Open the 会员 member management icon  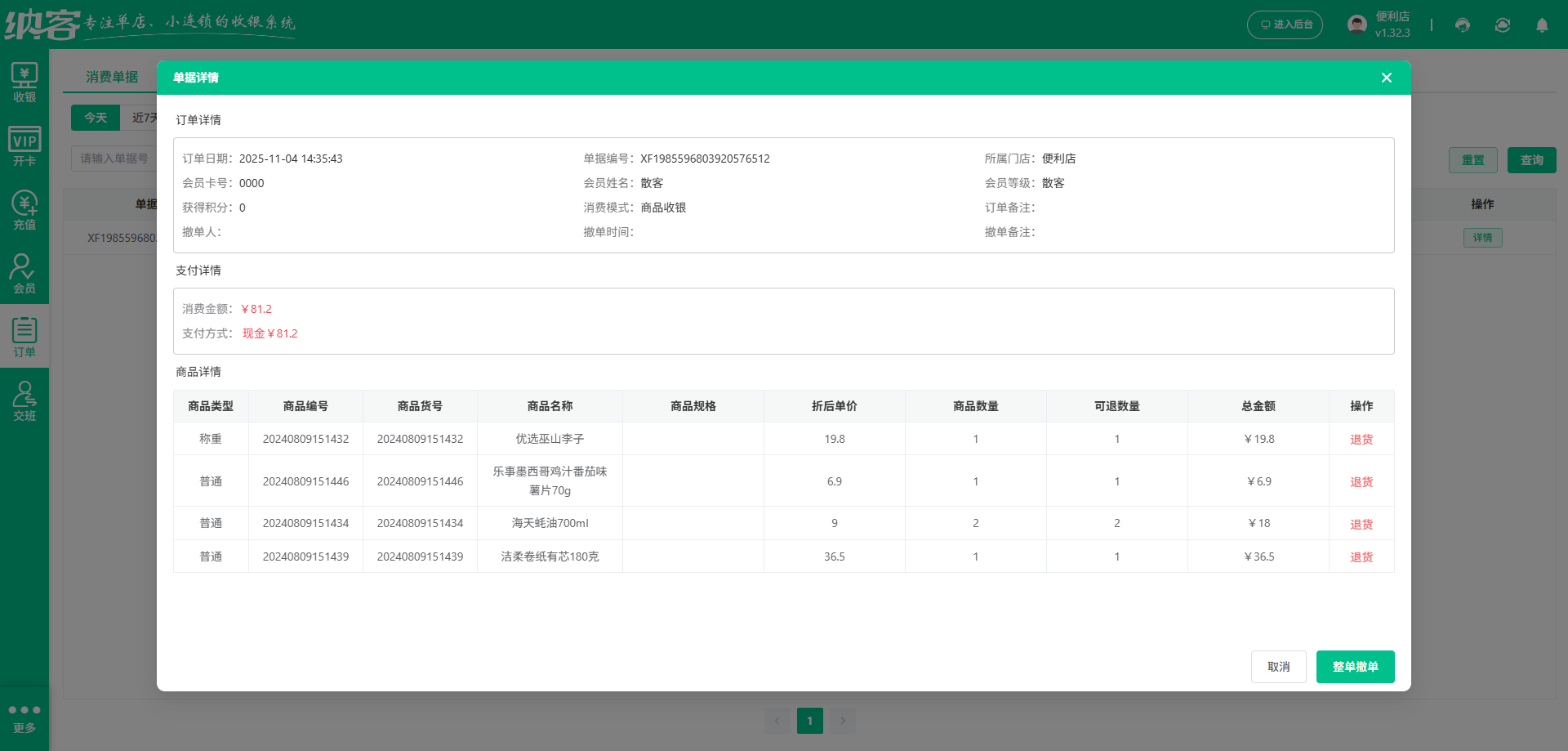click(24, 271)
